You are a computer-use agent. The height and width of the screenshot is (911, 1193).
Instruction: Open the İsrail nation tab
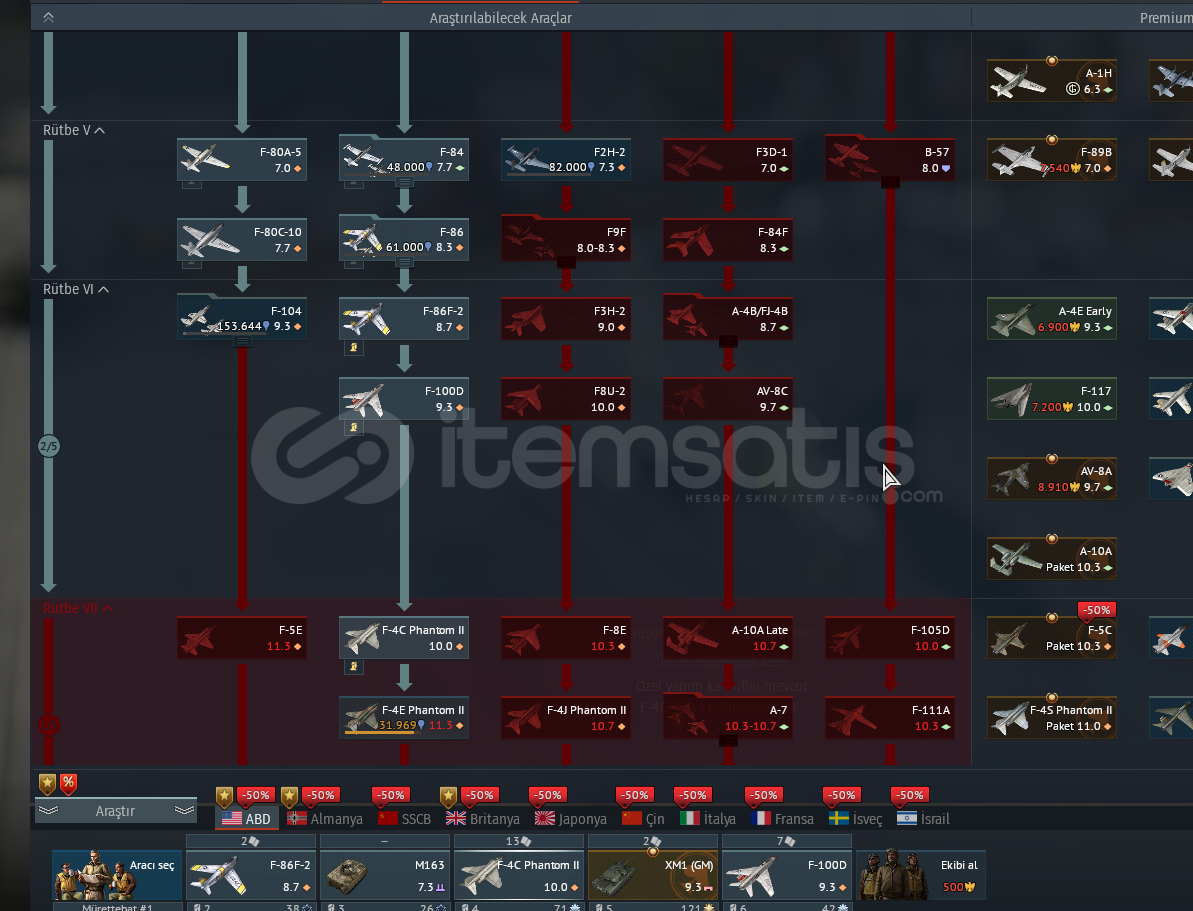(x=923, y=818)
